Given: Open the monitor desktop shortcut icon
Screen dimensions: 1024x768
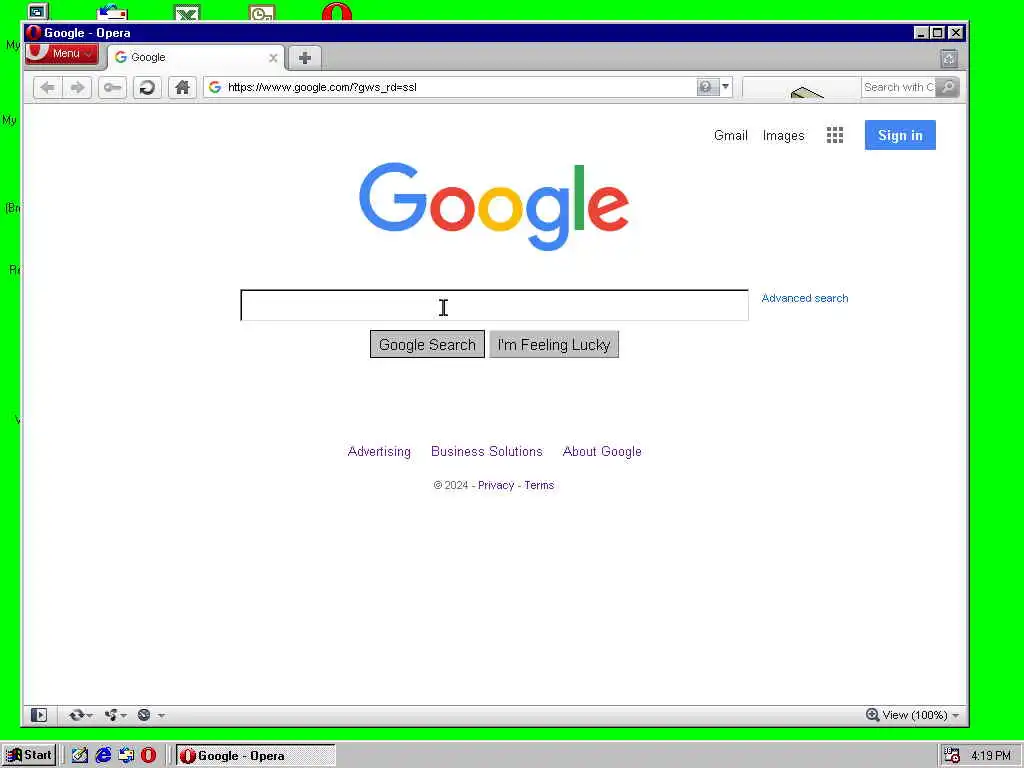Looking at the screenshot, I should point(38,11).
